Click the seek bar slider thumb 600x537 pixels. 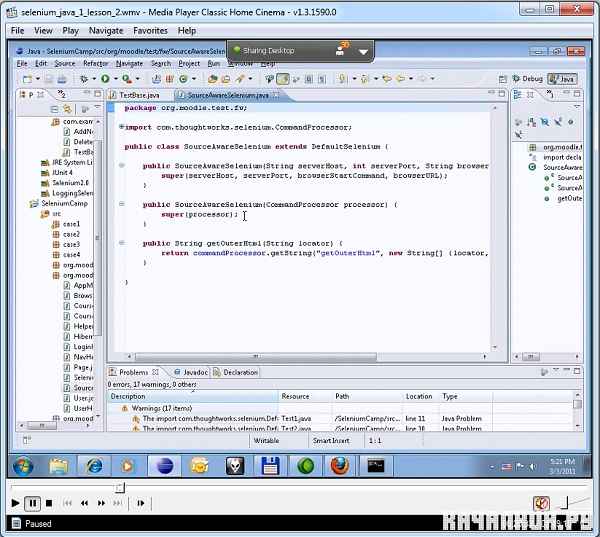tap(119, 487)
